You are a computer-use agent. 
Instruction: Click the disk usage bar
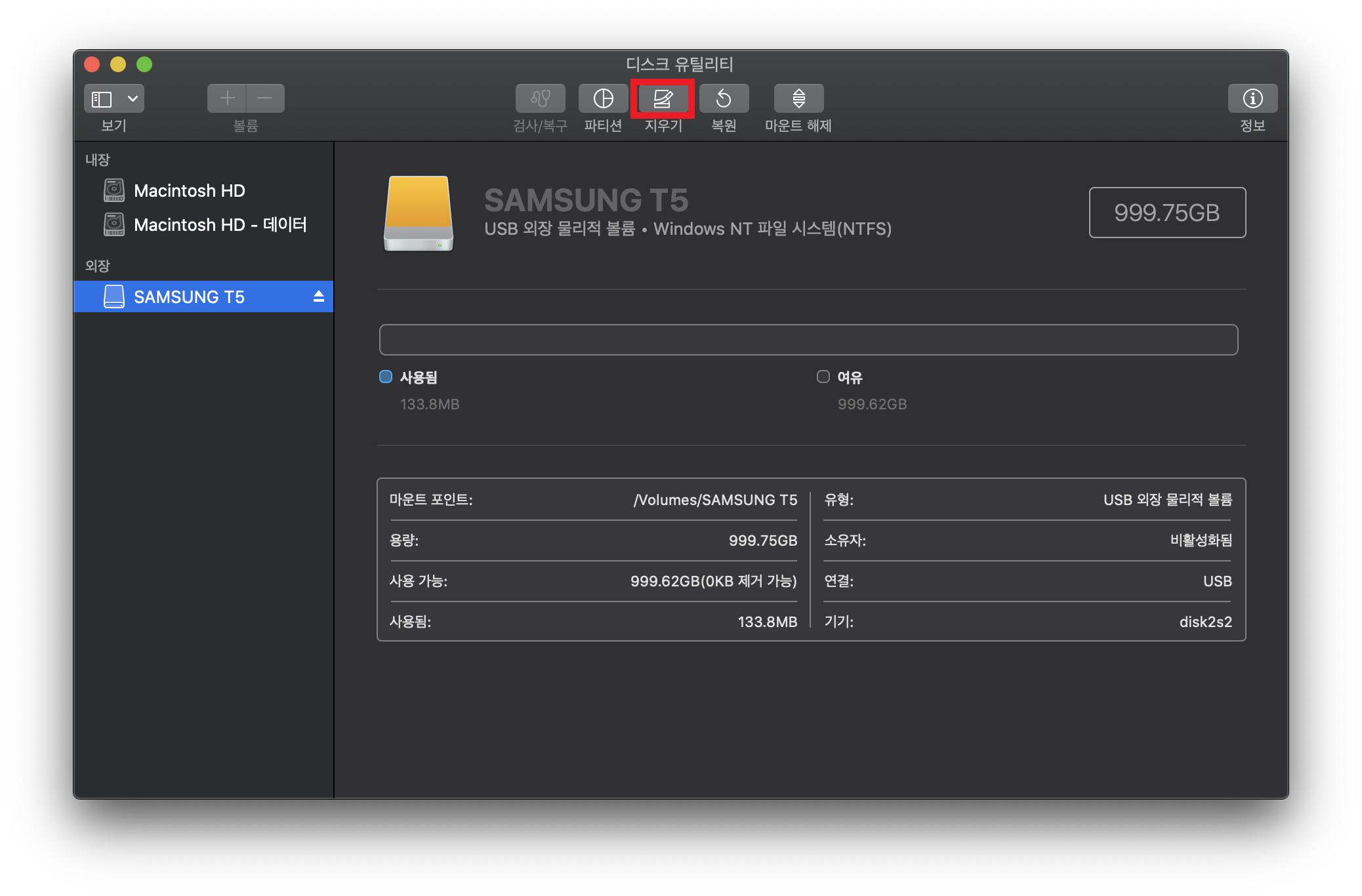click(808, 340)
